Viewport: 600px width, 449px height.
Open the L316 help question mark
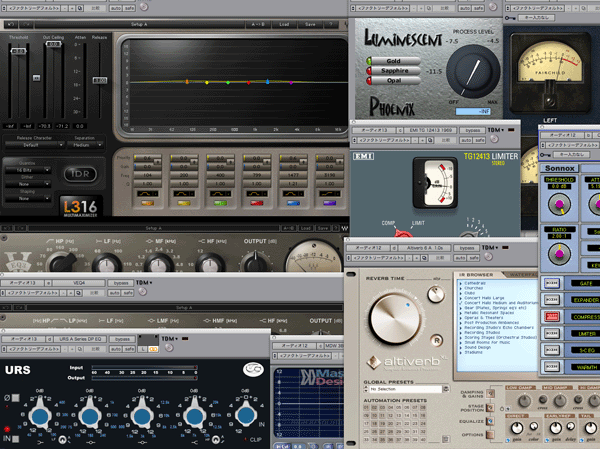(331, 24)
